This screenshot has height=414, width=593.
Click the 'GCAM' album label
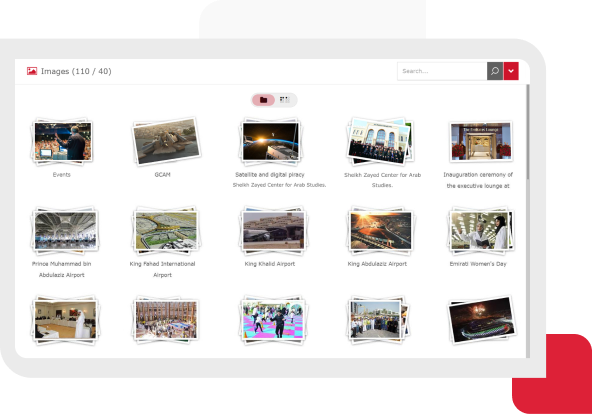[162, 175]
